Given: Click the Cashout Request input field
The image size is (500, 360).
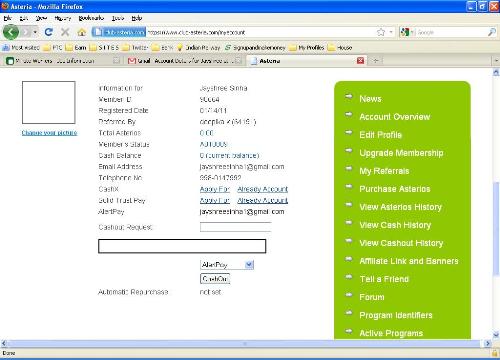Looking at the screenshot, I should pos(235,227).
